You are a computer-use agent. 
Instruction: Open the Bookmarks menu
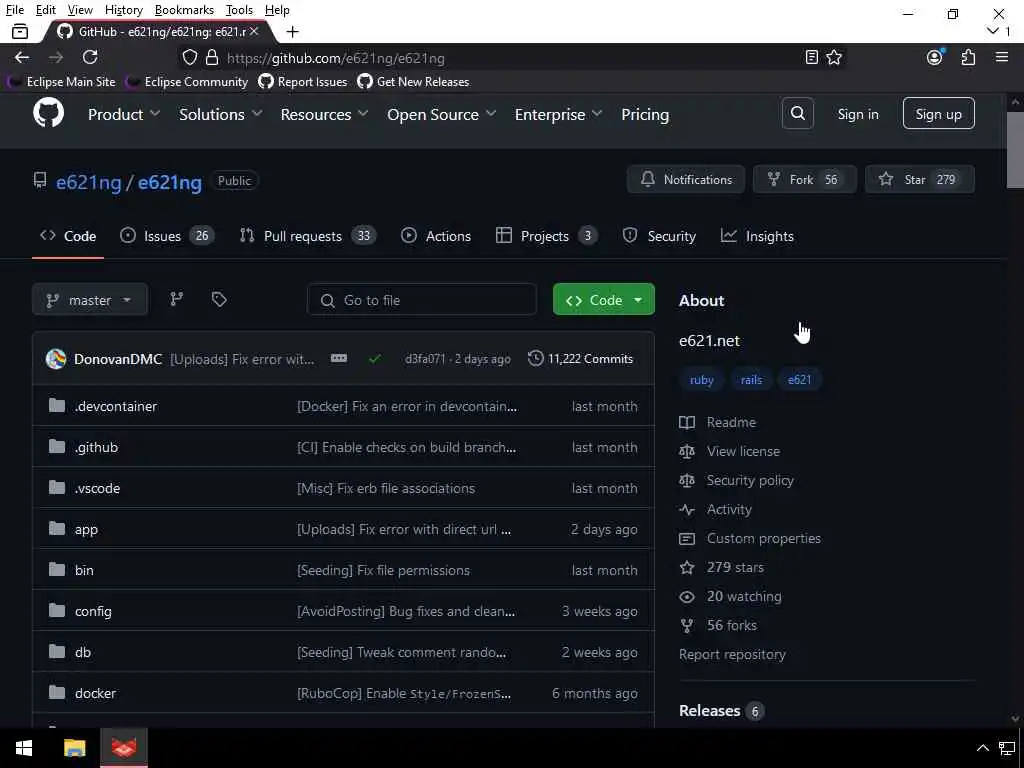coord(184,10)
